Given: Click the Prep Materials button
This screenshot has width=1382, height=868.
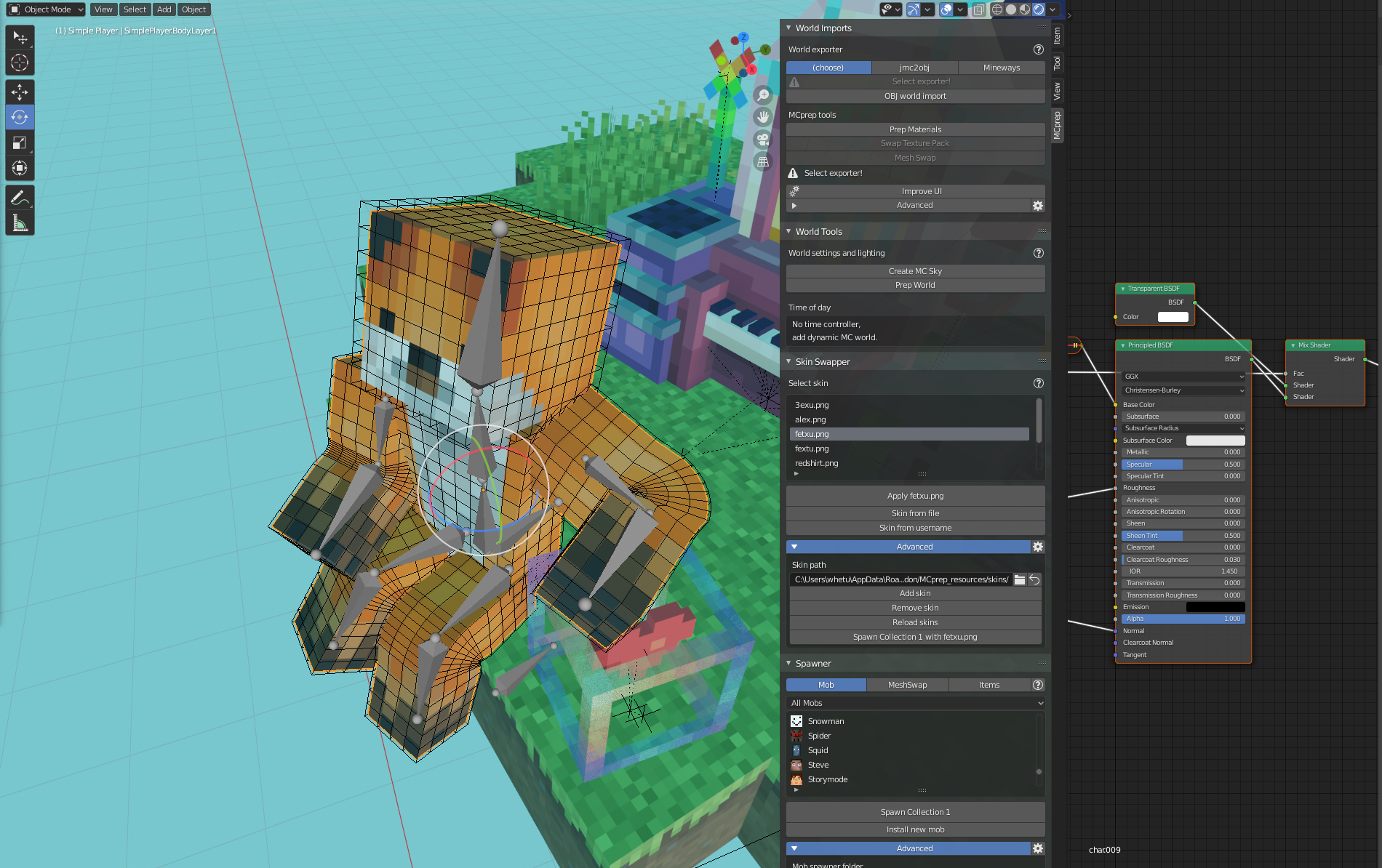Looking at the screenshot, I should click(x=915, y=129).
